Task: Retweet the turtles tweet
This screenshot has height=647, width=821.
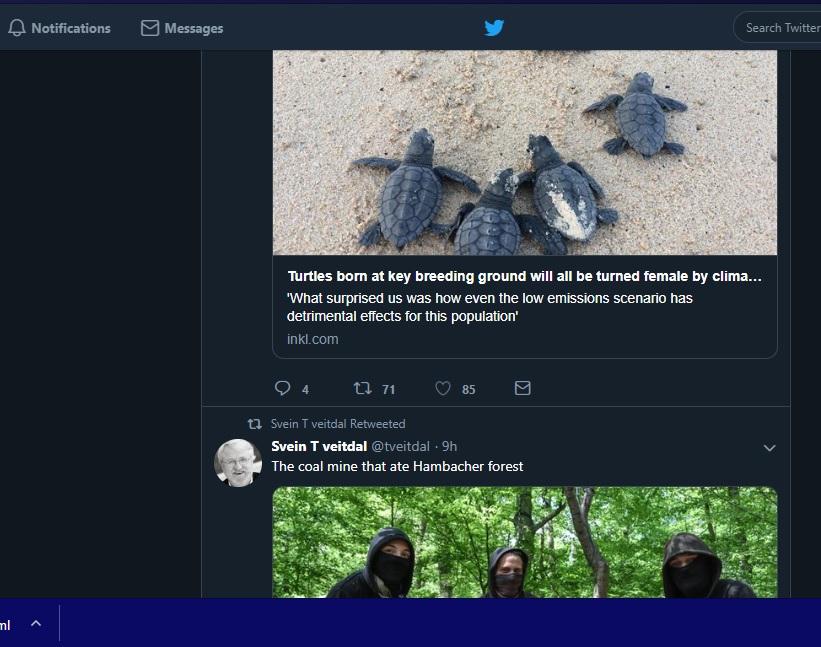Action: pyautogui.click(x=362, y=388)
